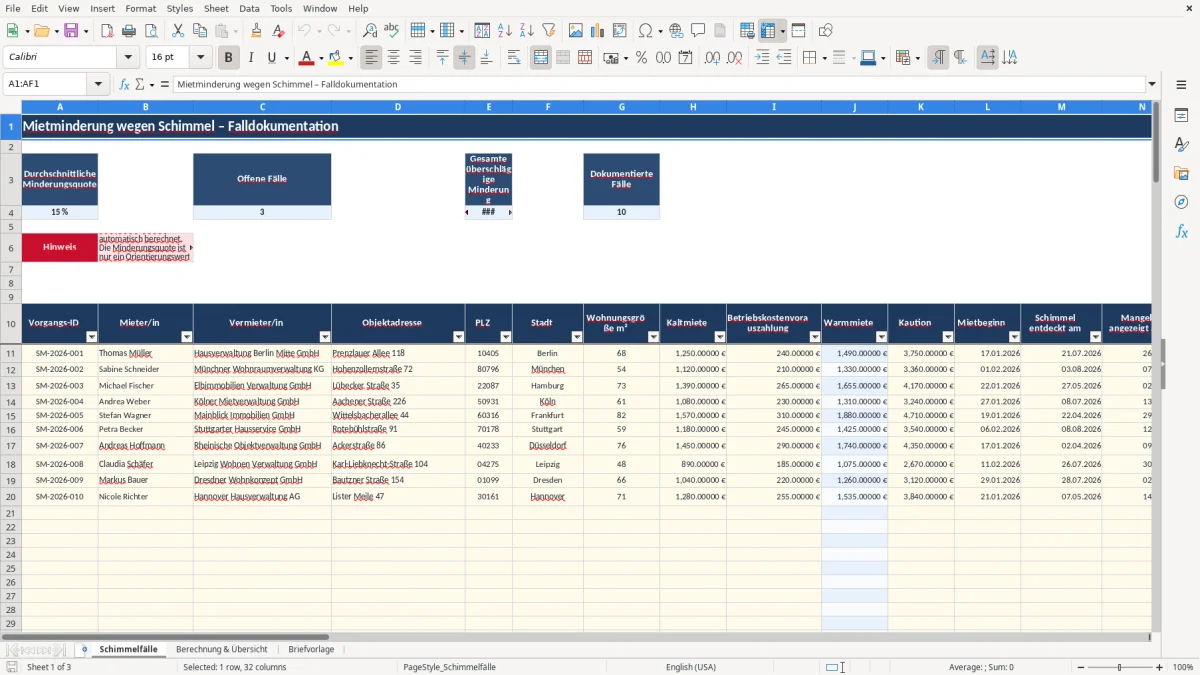This screenshot has height=675, width=1200.
Task: Open the Format menu
Action: (140, 8)
